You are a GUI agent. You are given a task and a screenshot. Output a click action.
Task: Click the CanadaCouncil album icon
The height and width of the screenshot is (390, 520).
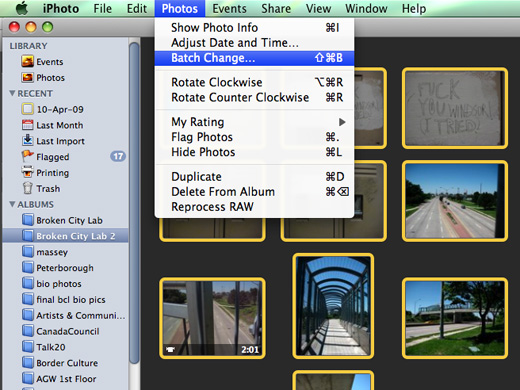[x=28, y=331]
